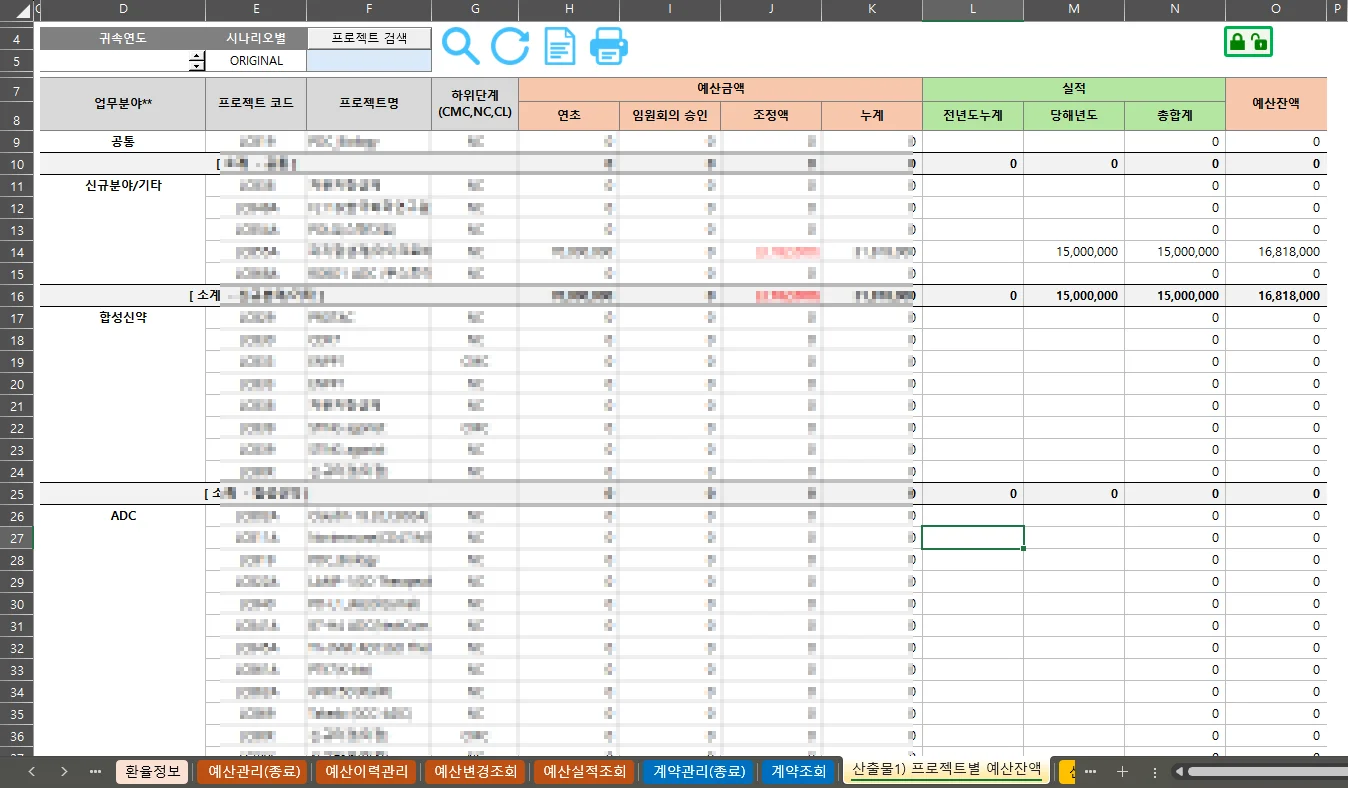Click the 업무분야** header cell
The height and width of the screenshot is (788, 1348).
122,103
